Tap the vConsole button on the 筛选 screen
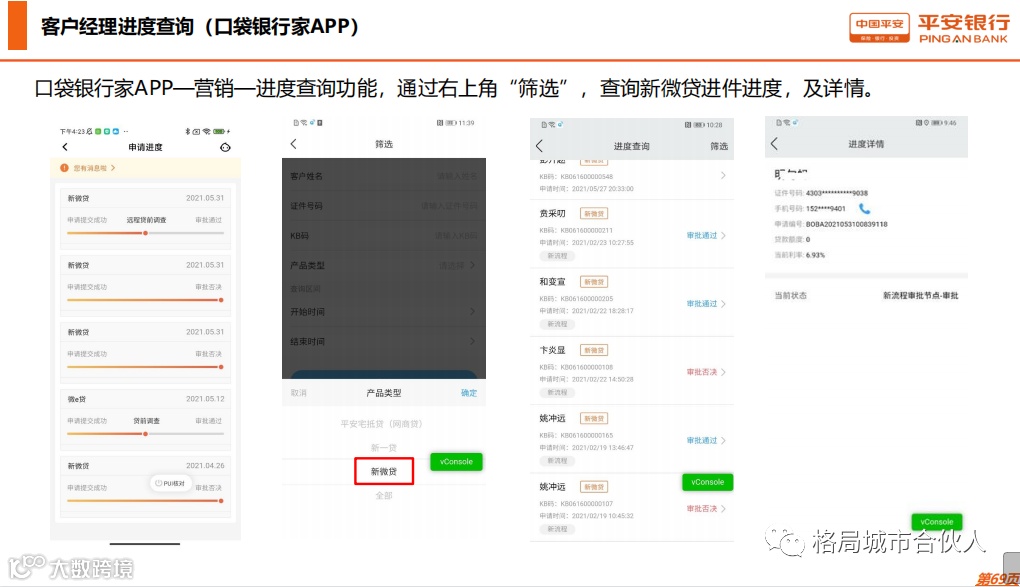Viewport: 1020px width, 587px height. point(456,462)
